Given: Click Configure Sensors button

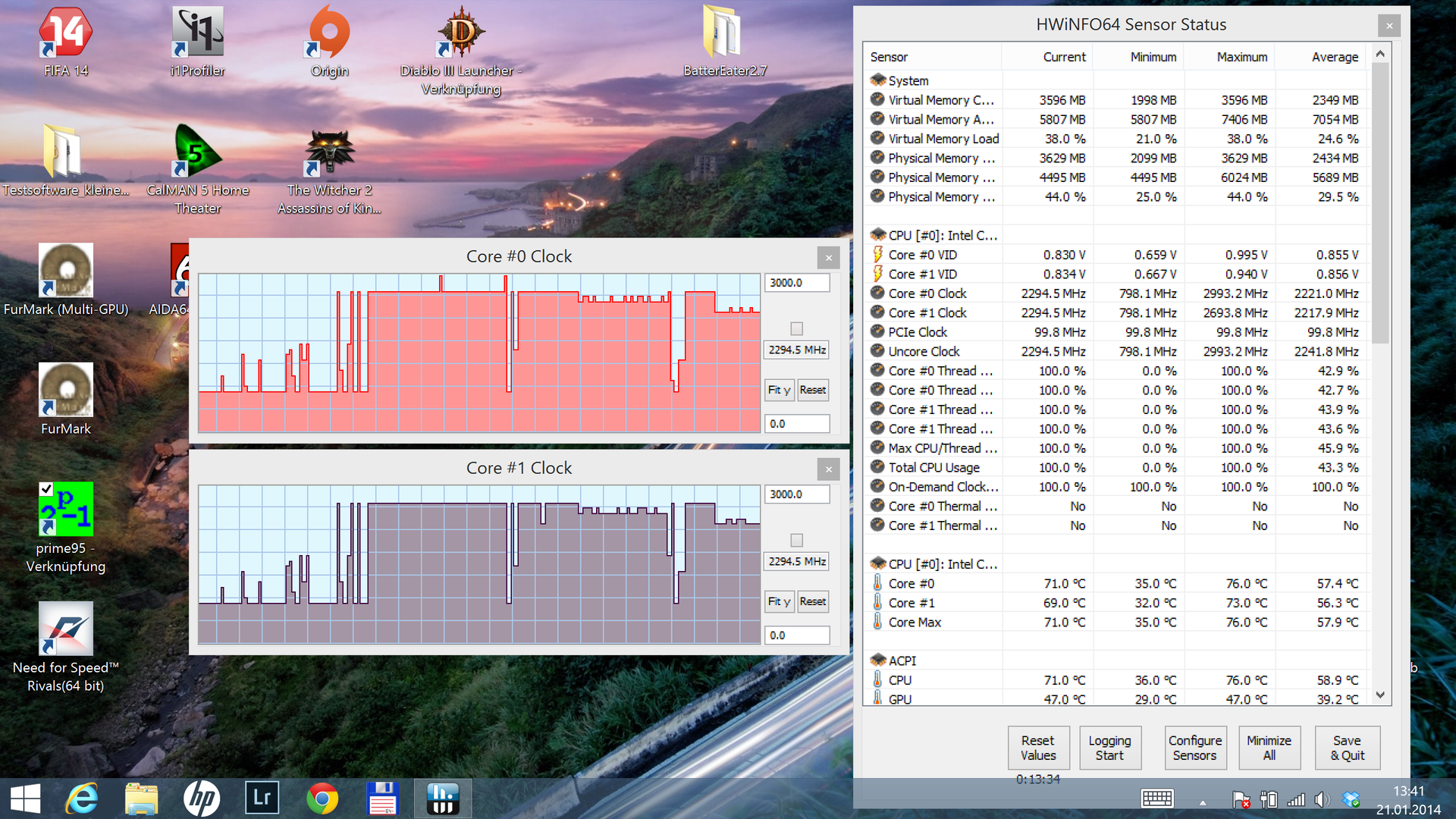Looking at the screenshot, I should tap(1194, 748).
